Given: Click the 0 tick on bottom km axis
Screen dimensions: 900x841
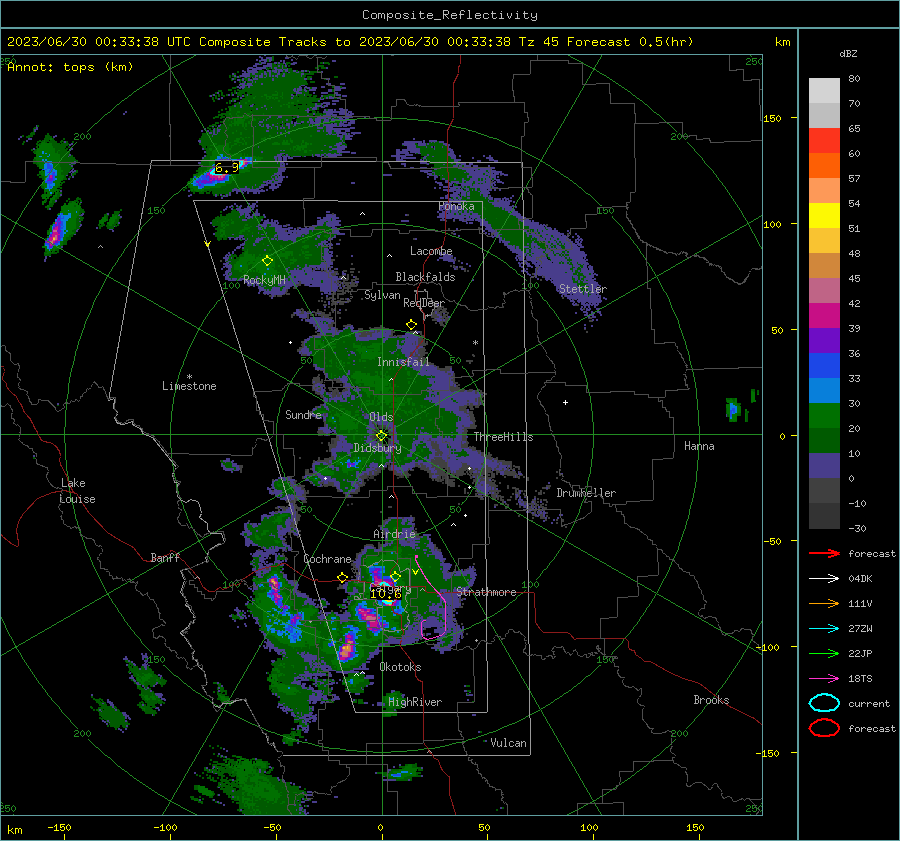Looking at the screenshot, I should click(381, 828).
